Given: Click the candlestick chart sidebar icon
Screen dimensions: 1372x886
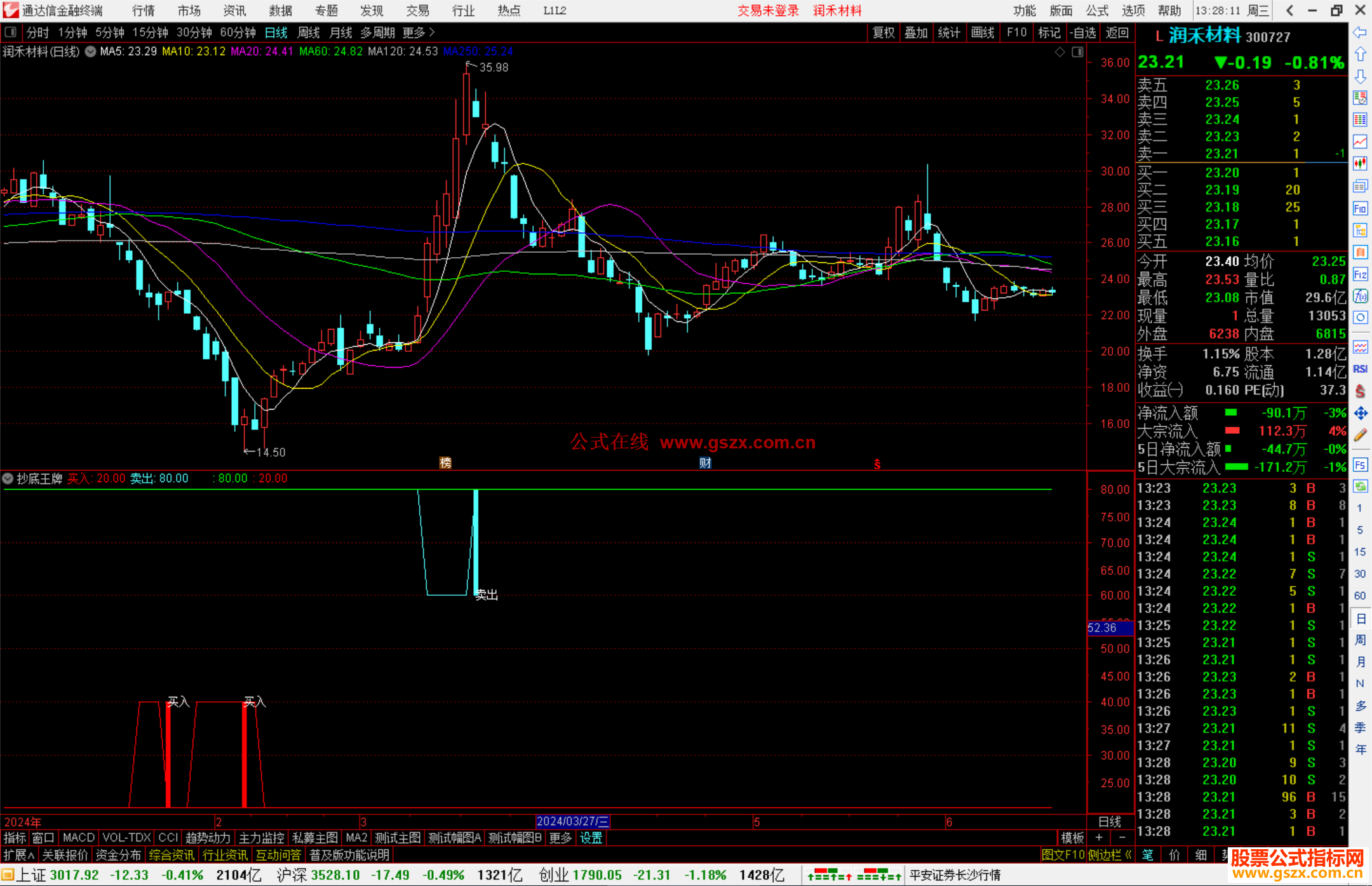Looking at the screenshot, I should coord(1360,163).
